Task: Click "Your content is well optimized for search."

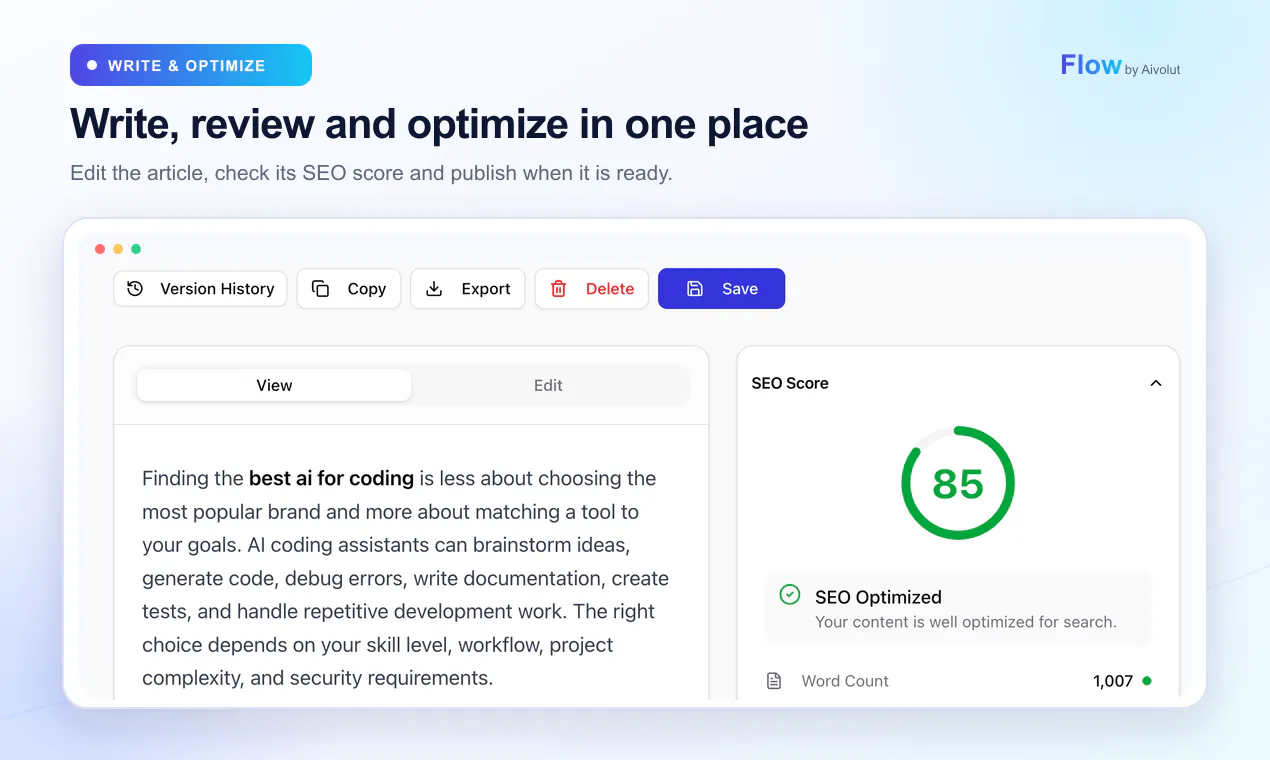Action: point(966,622)
